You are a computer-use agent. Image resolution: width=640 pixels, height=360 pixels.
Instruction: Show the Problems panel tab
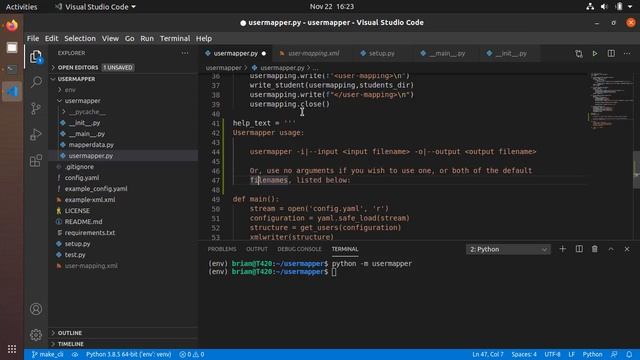coord(222,249)
